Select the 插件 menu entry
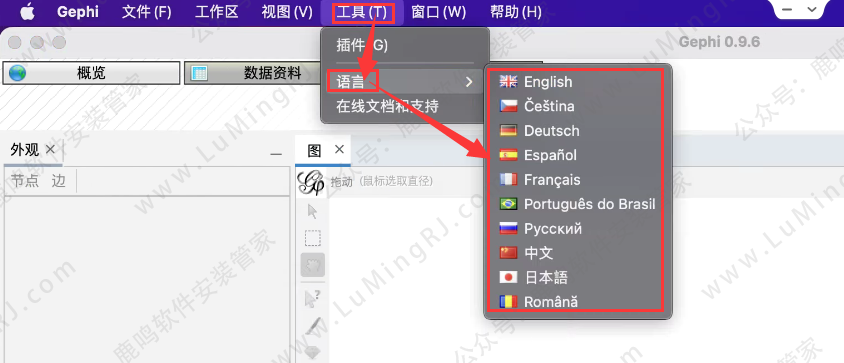 point(405,46)
